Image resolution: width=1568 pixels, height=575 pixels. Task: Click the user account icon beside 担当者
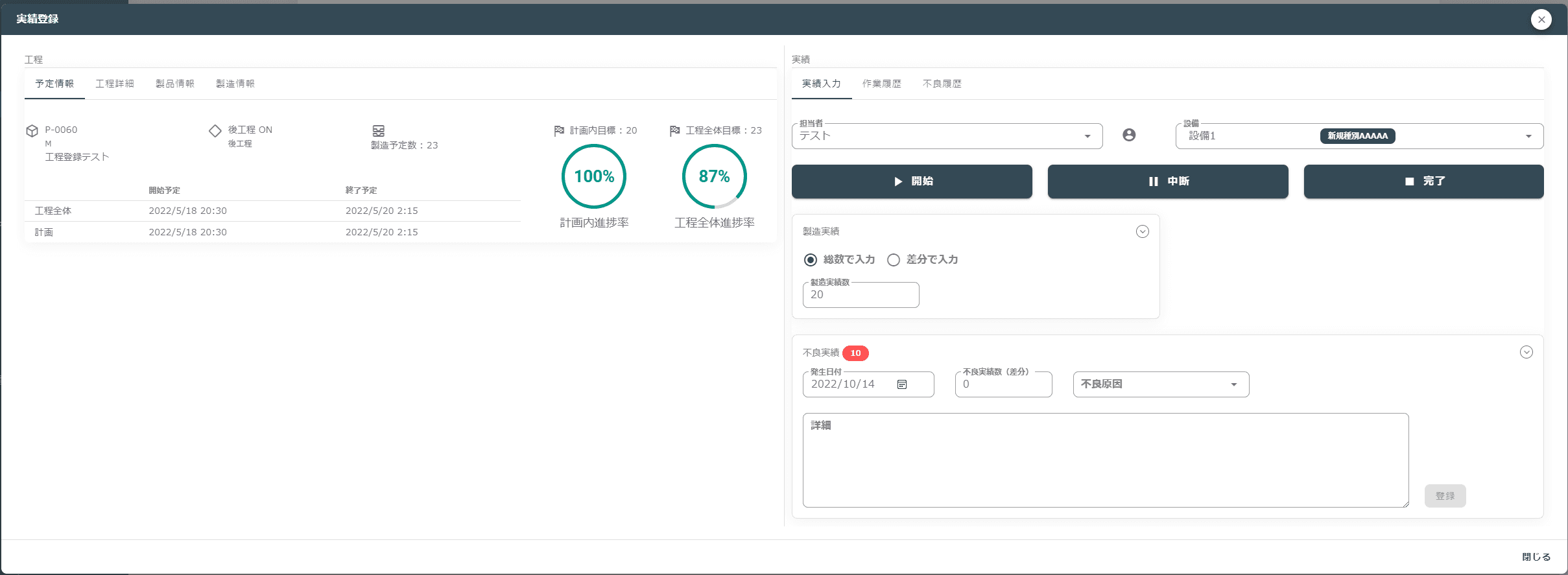[x=1129, y=135]
